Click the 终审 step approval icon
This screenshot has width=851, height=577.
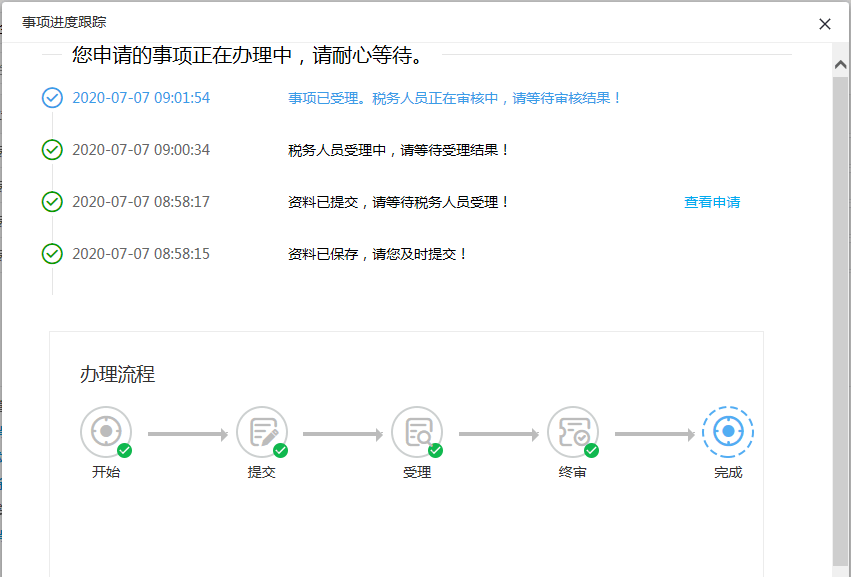[x=573, y=432]
